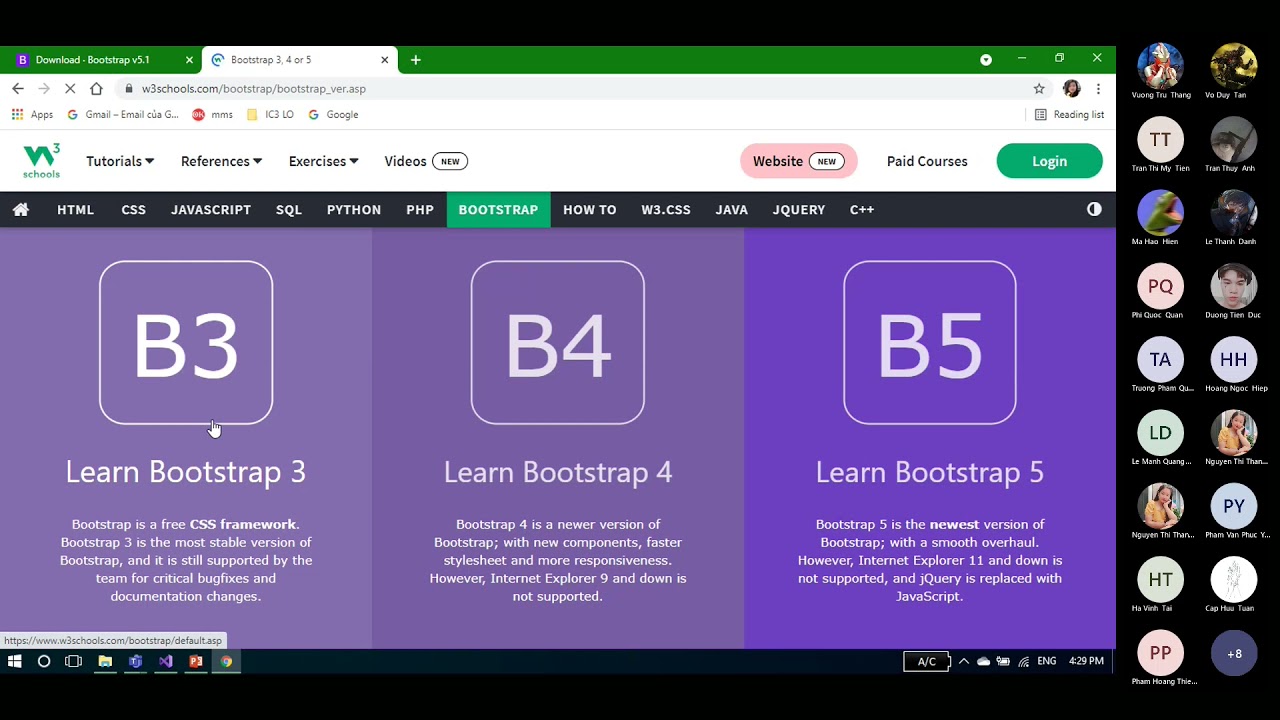
Task: Select the highlighted BOOTSTRAP nav item
Action: 498,210
